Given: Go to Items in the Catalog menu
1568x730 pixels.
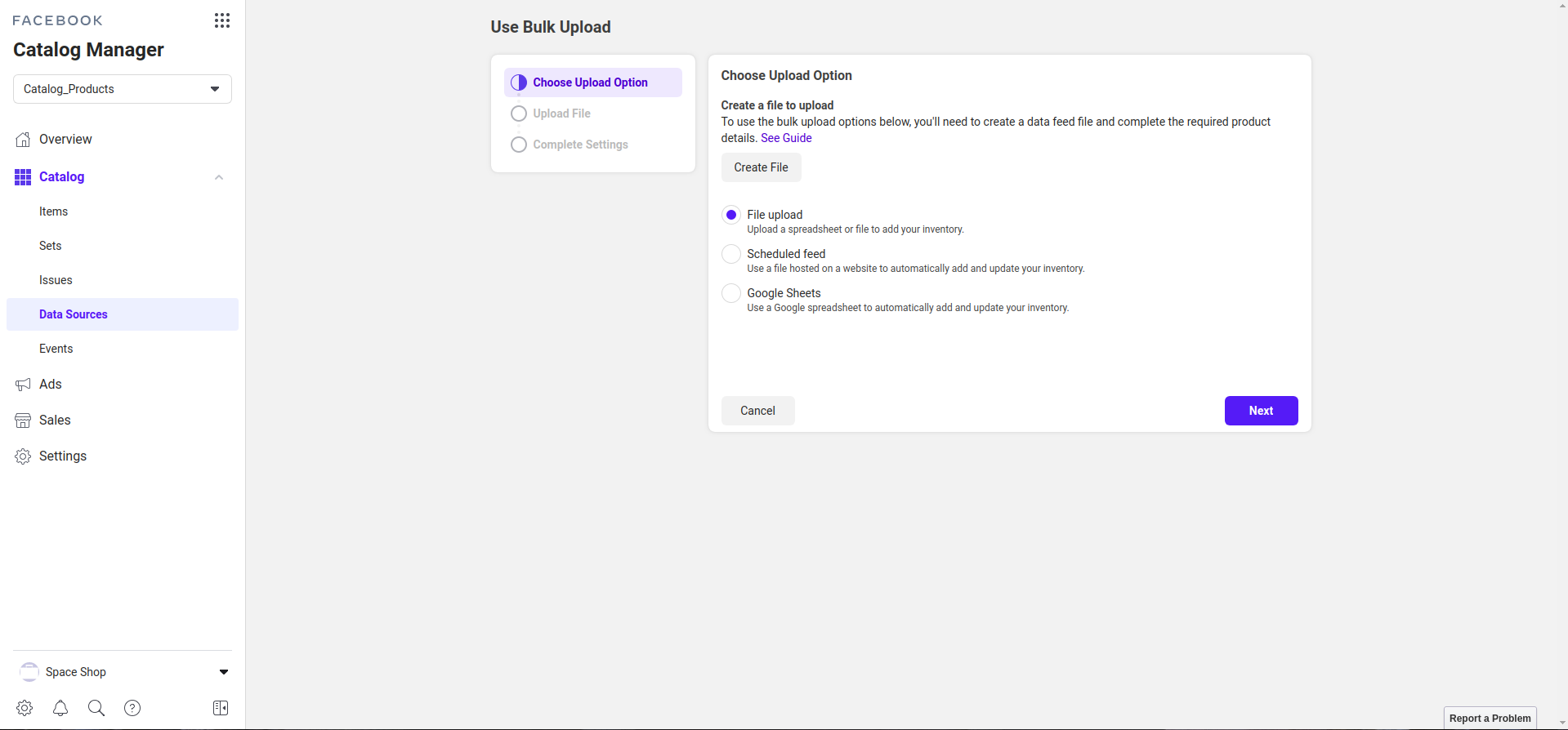Looking at the screenshot, I should (54, 211).
